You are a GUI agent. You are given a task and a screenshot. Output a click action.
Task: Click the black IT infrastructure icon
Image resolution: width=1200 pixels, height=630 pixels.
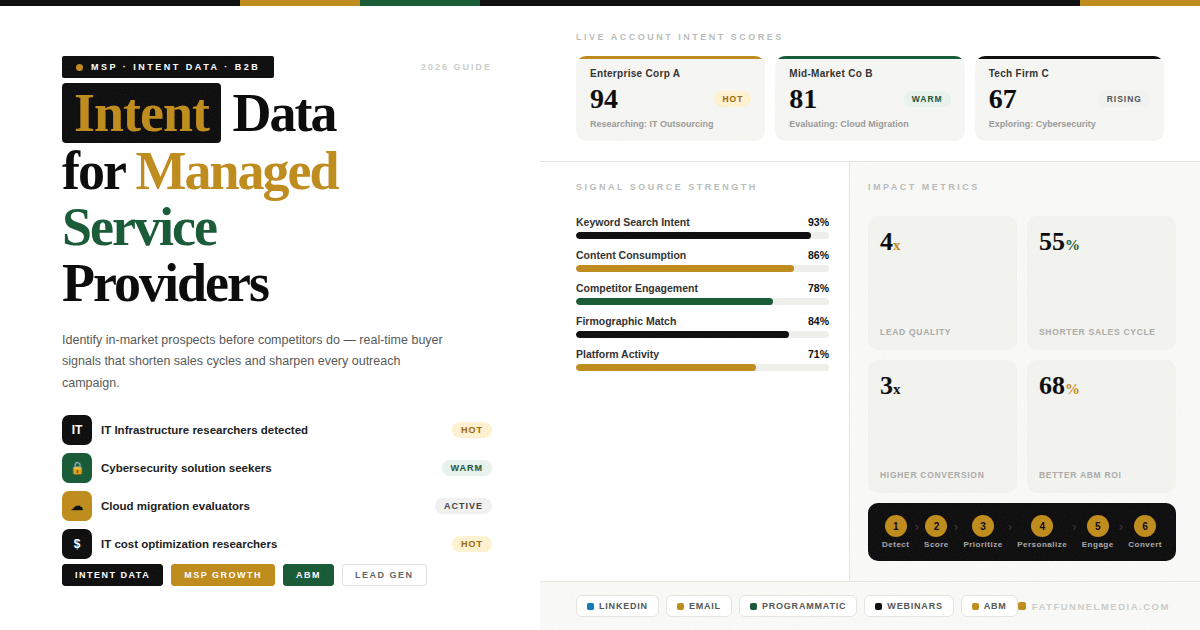tap(77, 430)
